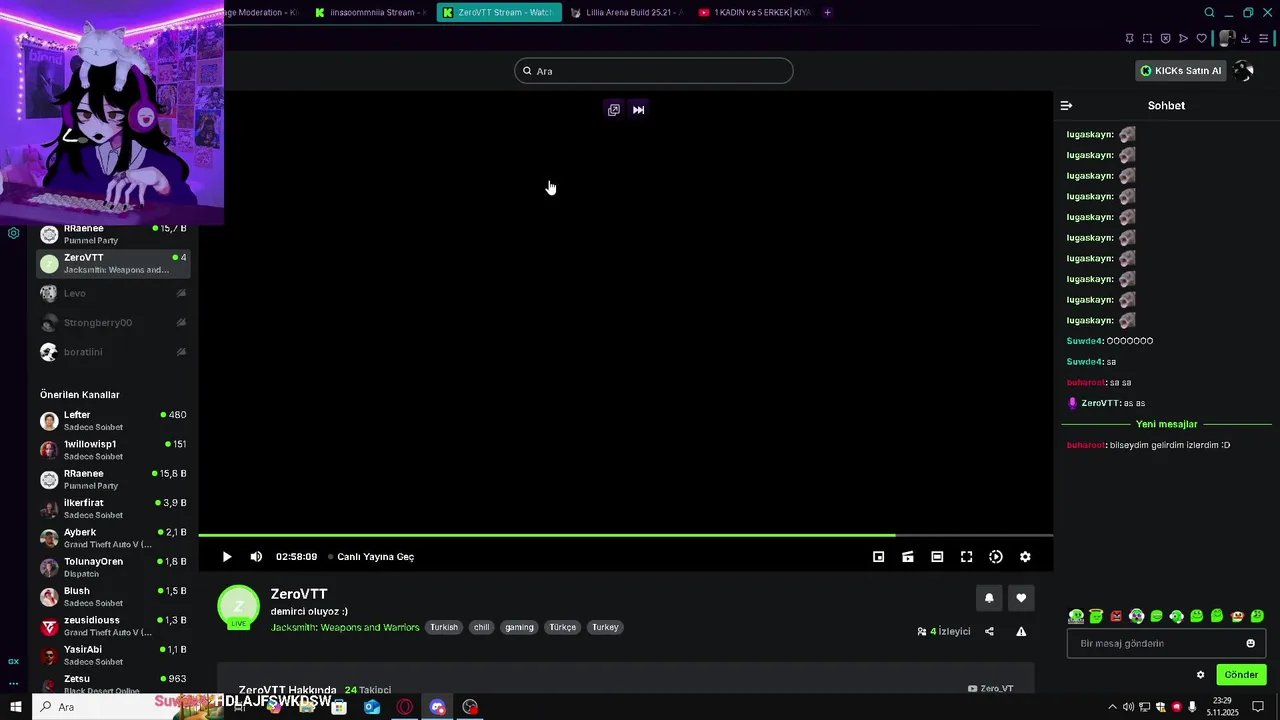Open the clip creation icon
Screen dimensions: 1280x720
(x=908, y=557)
